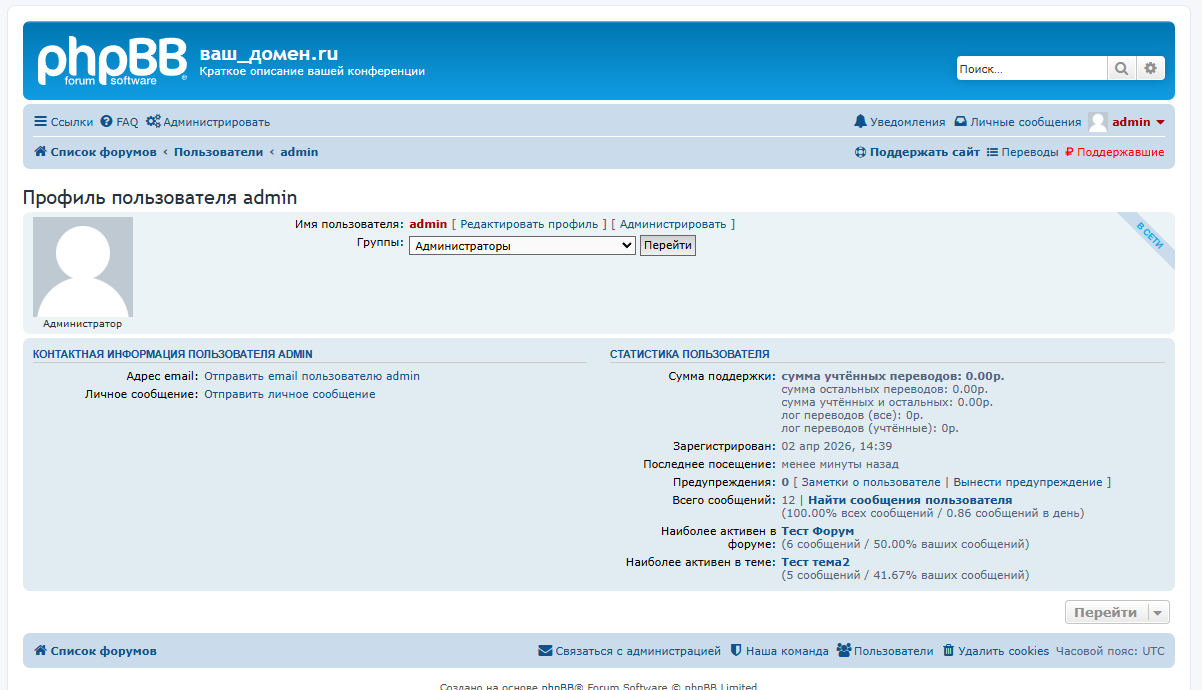Click the delete cookies trash icon

(948, 651)
